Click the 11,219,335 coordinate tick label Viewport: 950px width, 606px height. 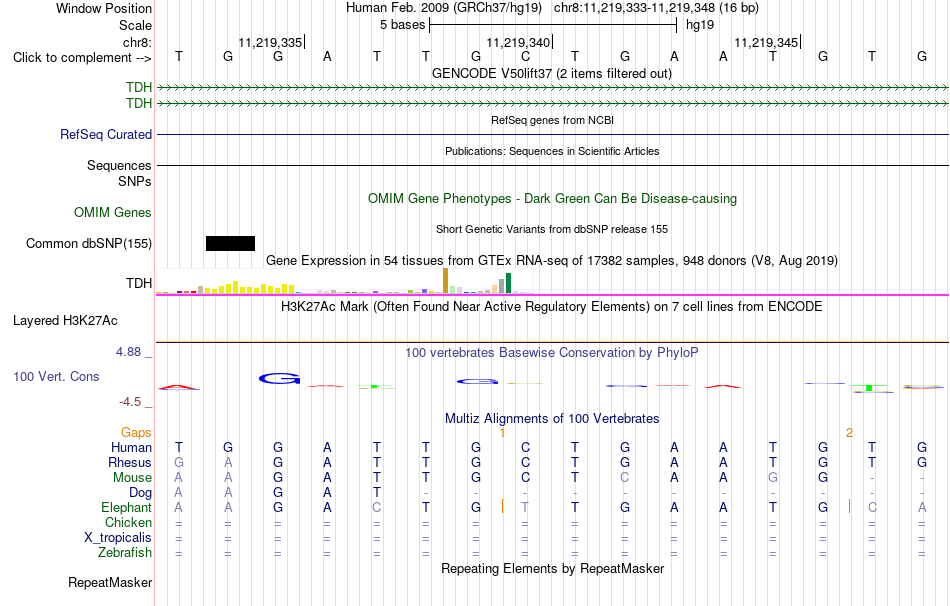270,42
